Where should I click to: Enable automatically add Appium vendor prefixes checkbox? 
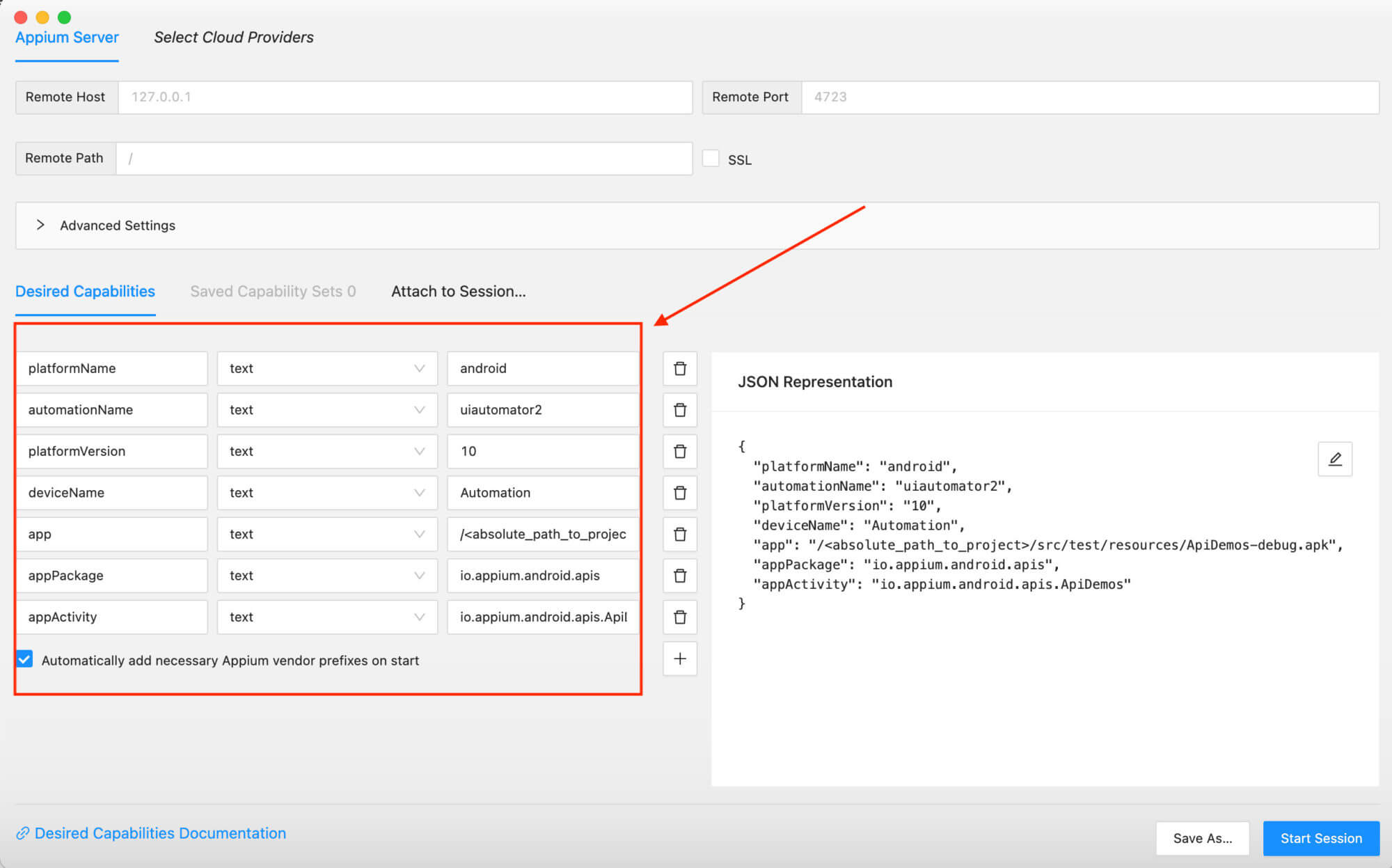(26, 660)
